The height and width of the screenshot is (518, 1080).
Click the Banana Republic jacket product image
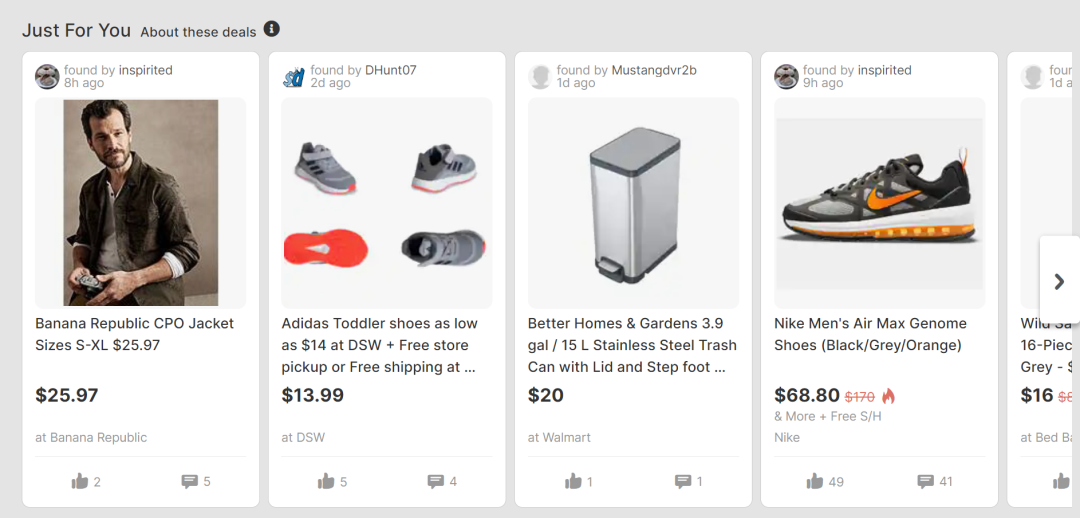pyautogui.click(x=140, y=202)
